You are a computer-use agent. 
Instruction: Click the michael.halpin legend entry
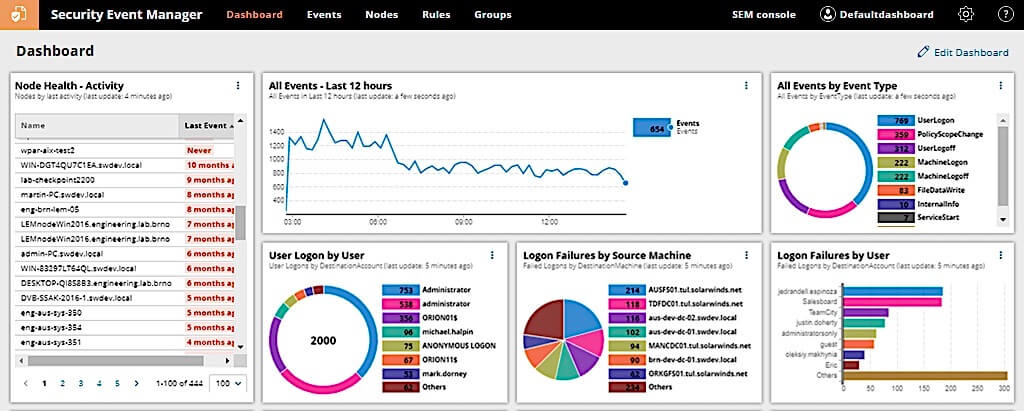(x=447, y=332)
